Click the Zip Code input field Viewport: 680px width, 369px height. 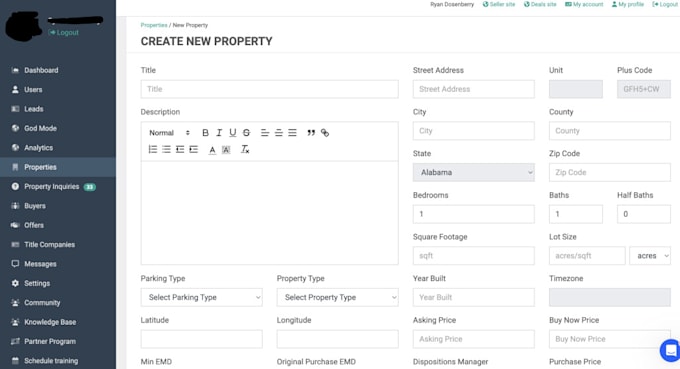click(x=610, y=172)
